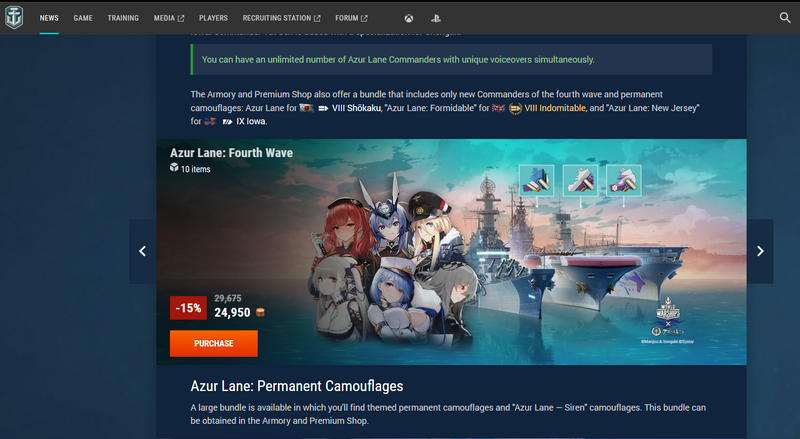Click the orange PURCHASE button
The height and width of the screenshot is (439, 800).
[214, 344]
